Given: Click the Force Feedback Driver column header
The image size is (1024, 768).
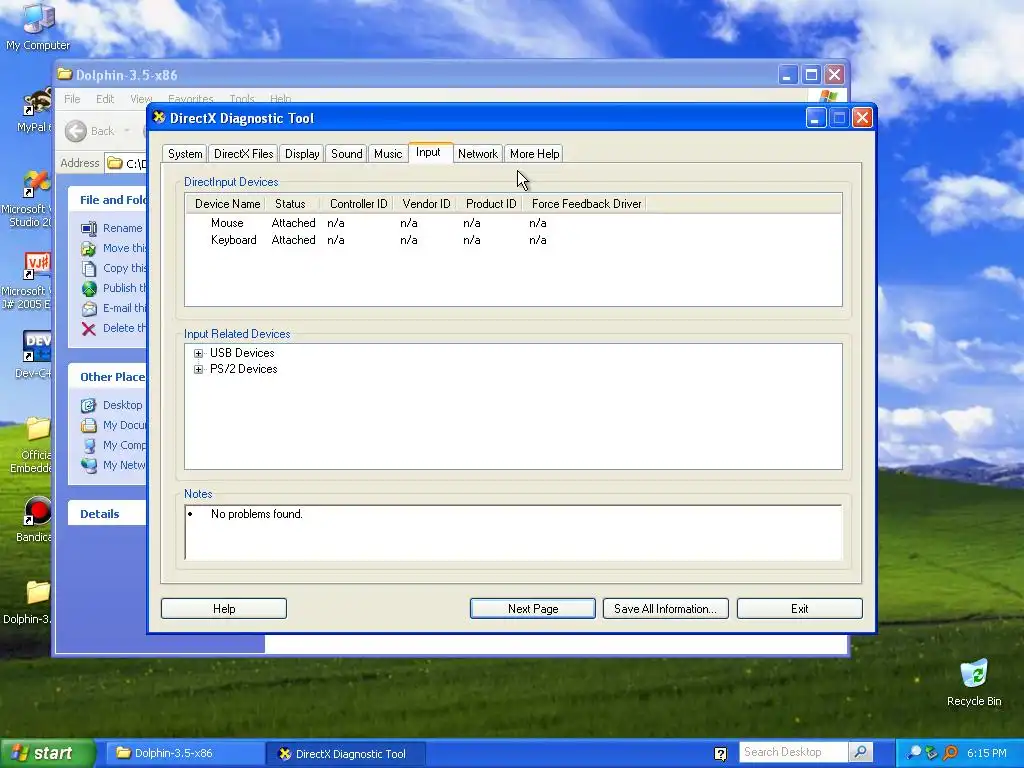Looking at the screenshot, I should [x=586, y=204].
